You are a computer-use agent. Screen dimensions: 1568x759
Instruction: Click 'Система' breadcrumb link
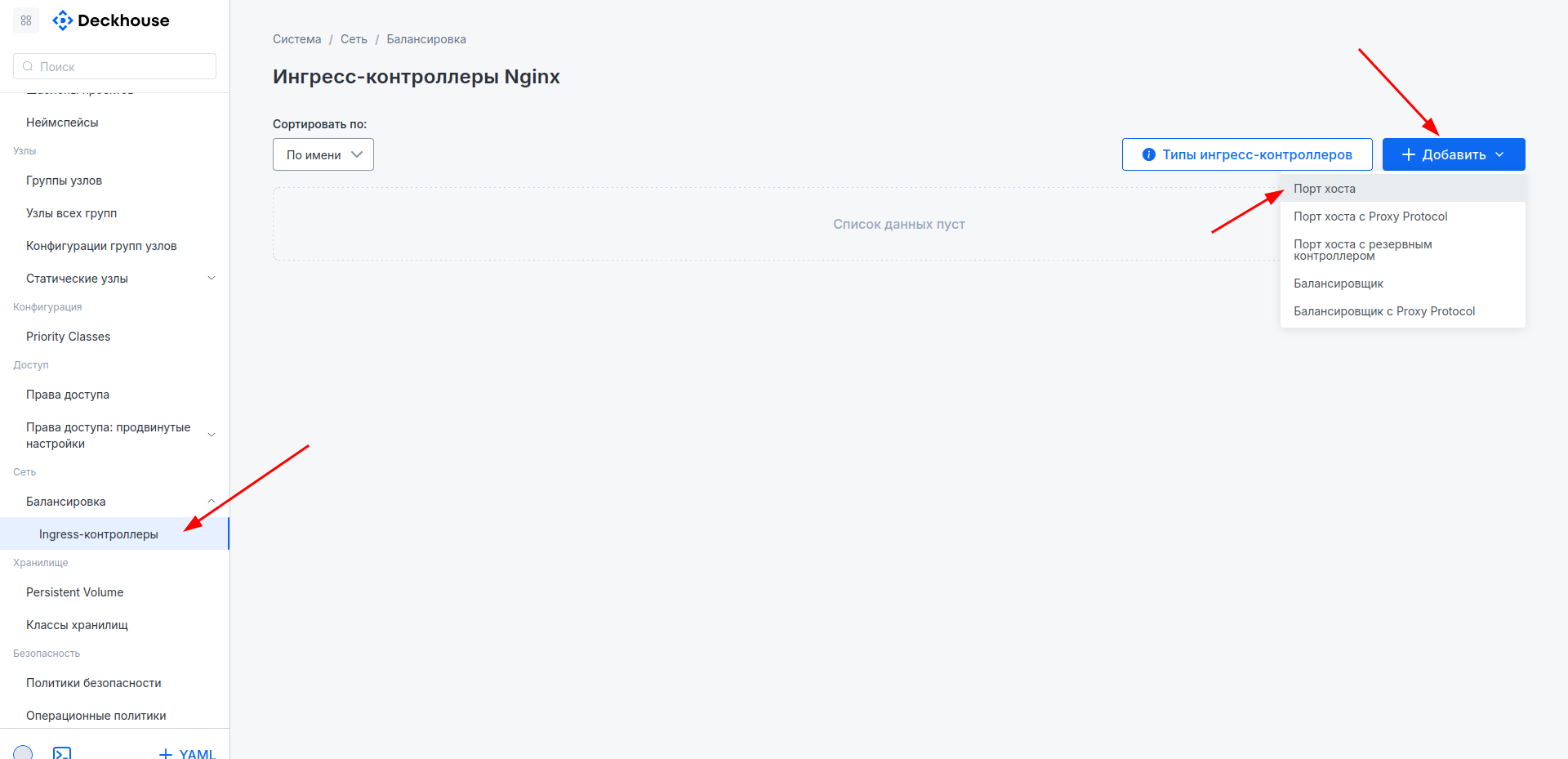pyautogui.click(x=296, y=39)
